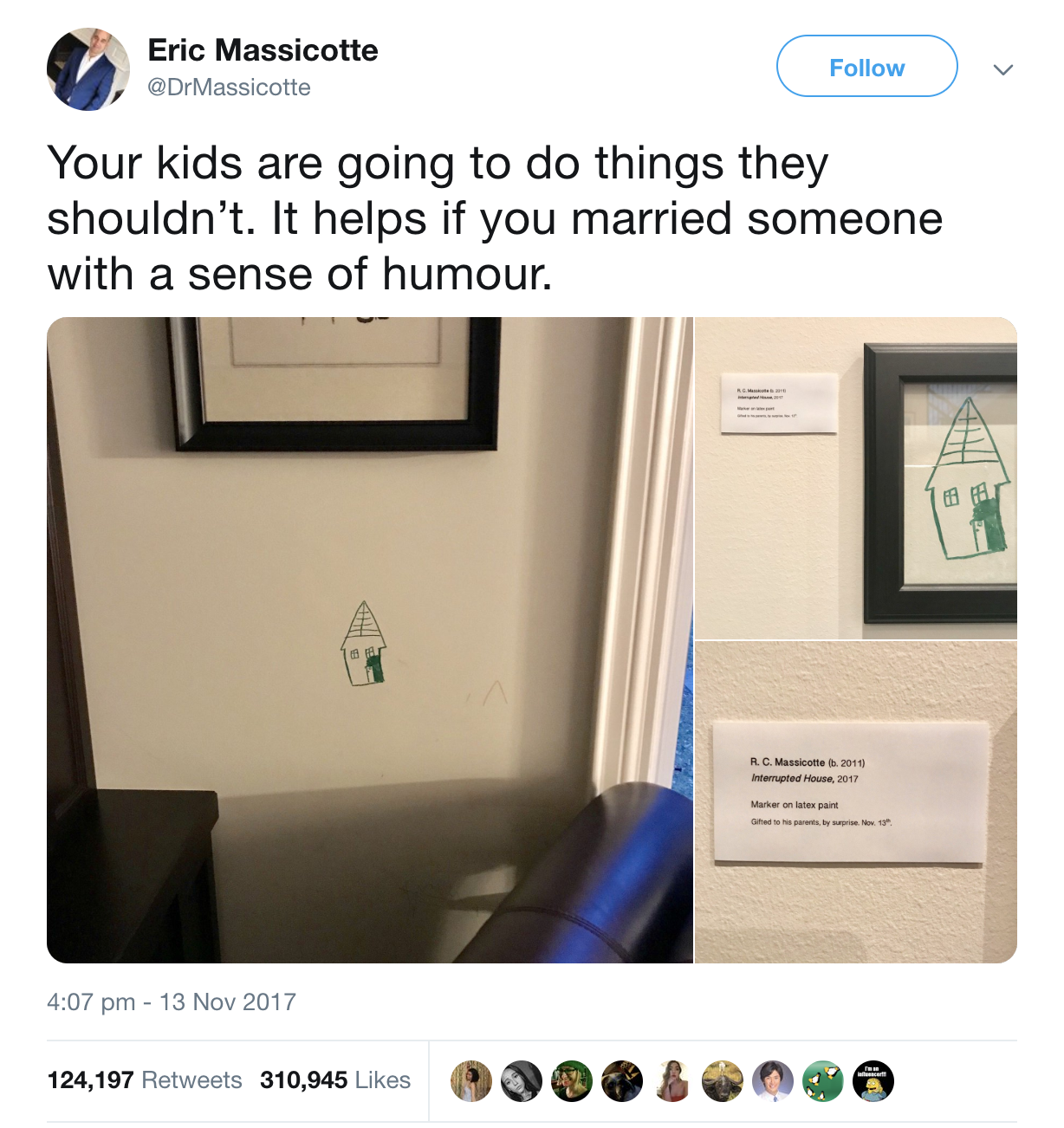View the 310,945 Likes list
This screenshot has height=1128, width=1064.
click(335, 1080)
